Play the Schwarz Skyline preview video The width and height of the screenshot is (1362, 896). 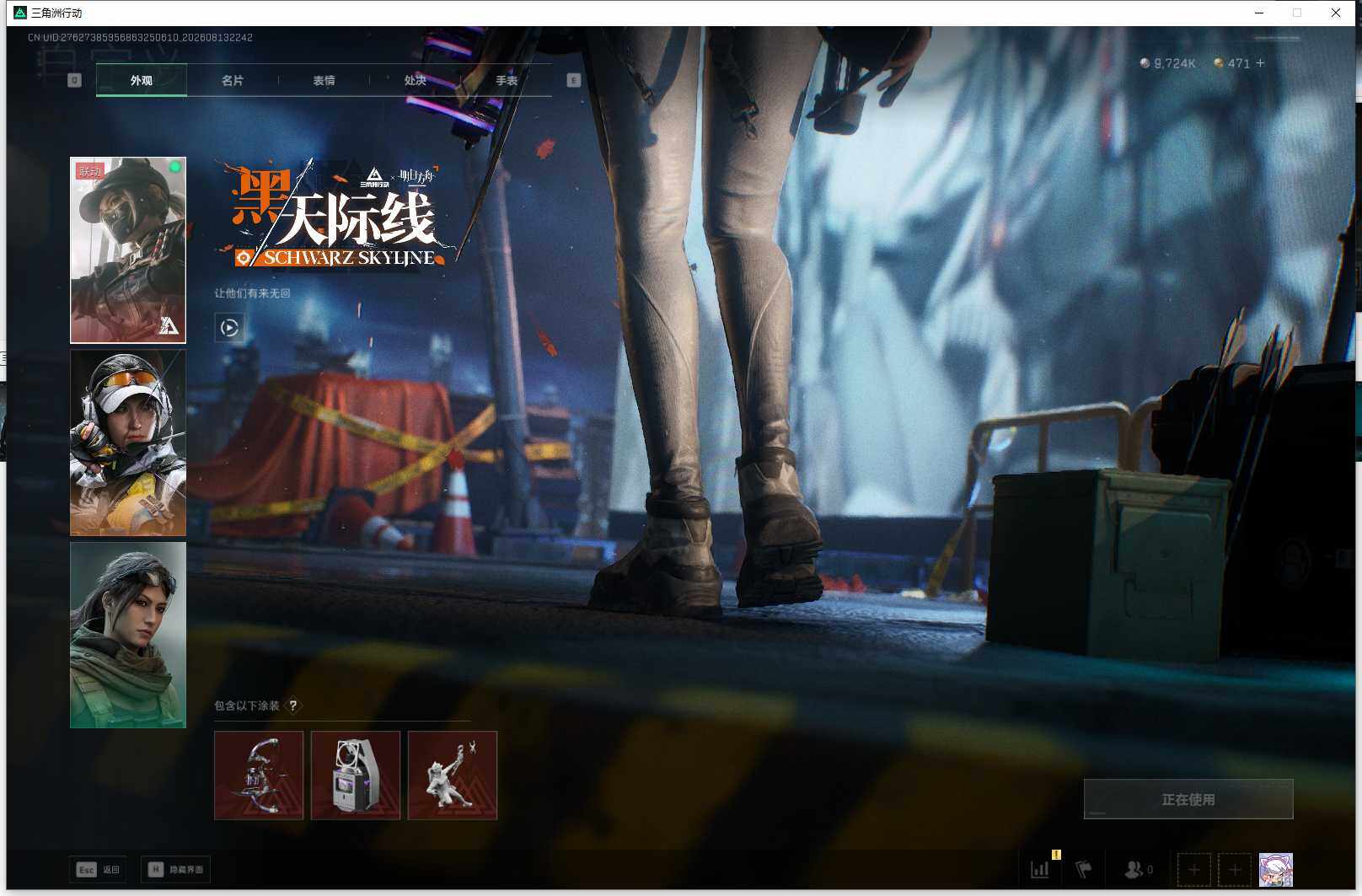tap(229, 327)
